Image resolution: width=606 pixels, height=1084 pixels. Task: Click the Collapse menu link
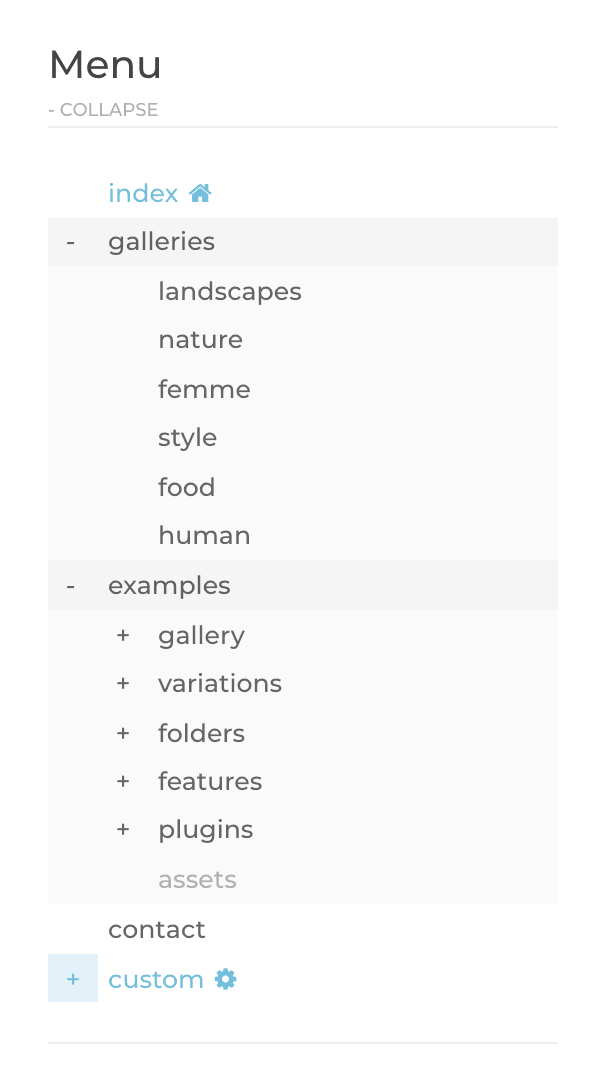[103, 110]
